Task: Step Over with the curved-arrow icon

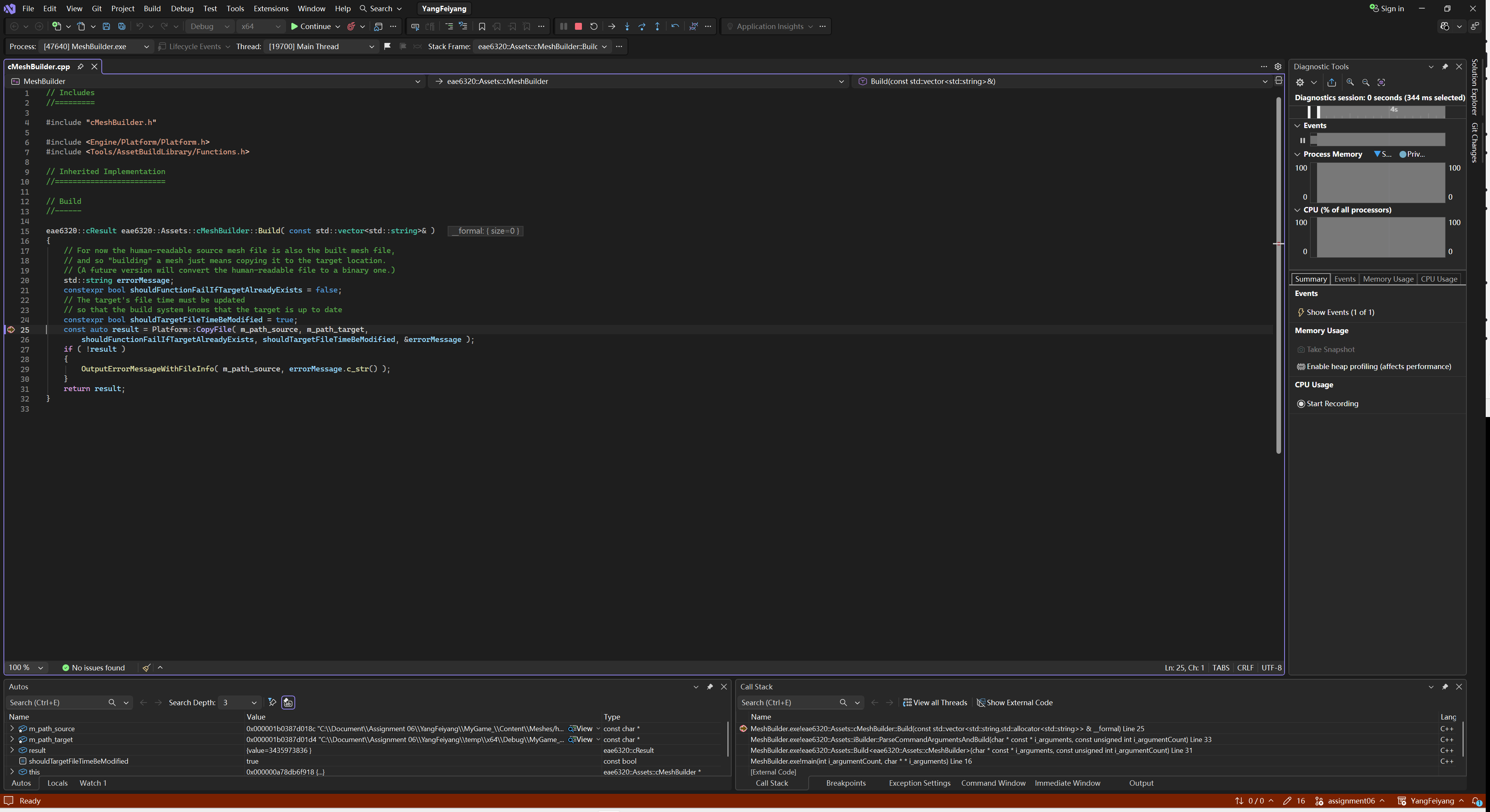Action: [x=642, y=26]
